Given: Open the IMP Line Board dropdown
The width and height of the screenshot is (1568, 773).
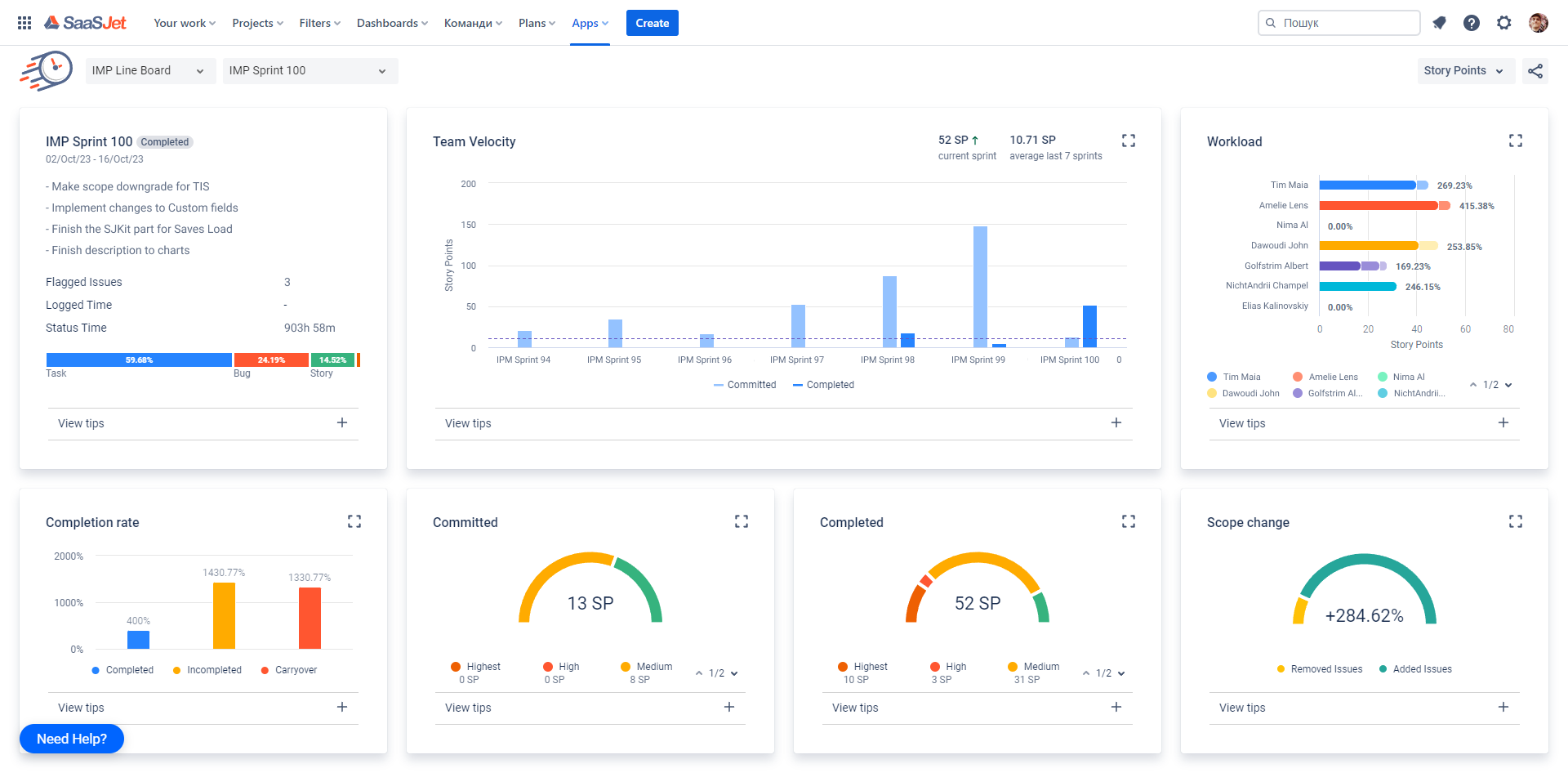Looking at the screenshot, I should click(150, 71).
